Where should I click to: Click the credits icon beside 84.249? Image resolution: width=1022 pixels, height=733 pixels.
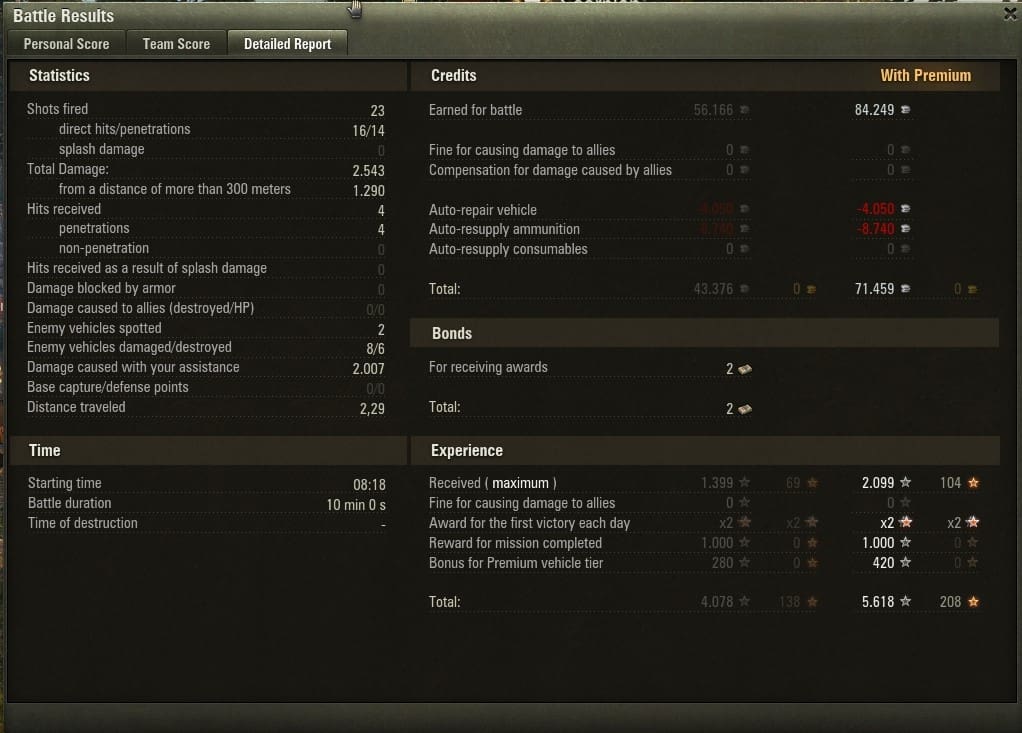(x=905, y=109)
